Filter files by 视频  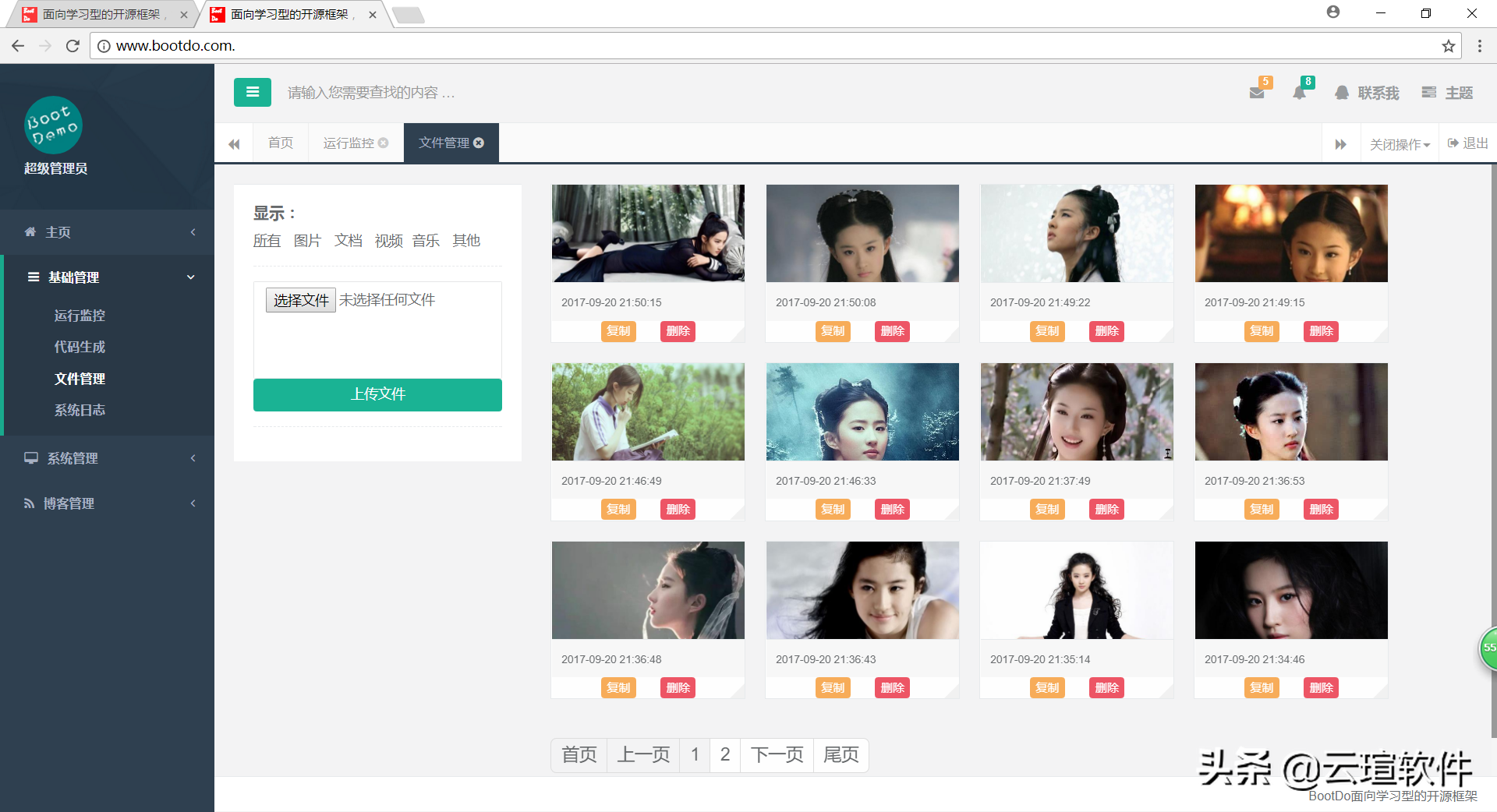(388, 241)
